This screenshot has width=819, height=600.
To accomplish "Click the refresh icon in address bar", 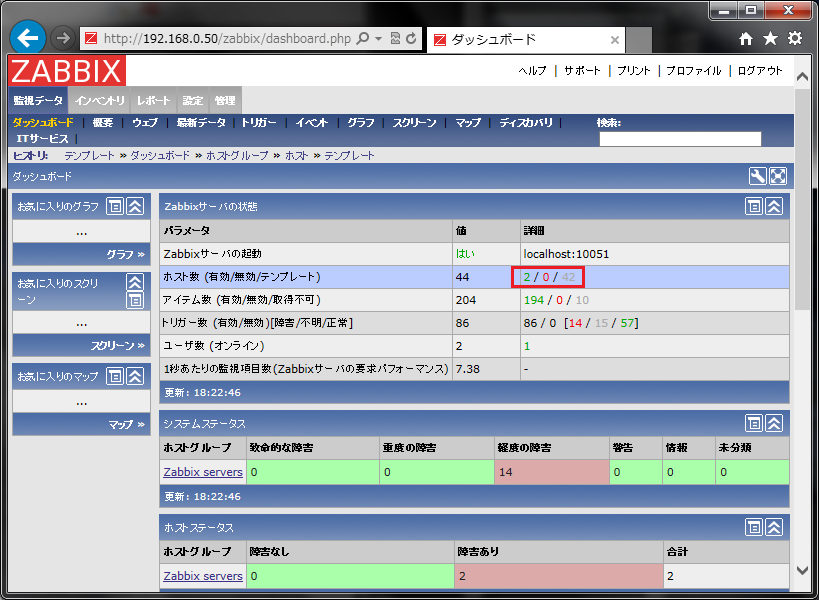I will coord(411,38).
